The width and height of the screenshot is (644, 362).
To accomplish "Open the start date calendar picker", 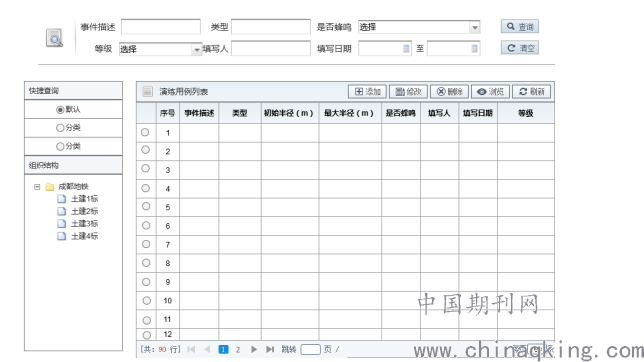I will click(406, 48).
